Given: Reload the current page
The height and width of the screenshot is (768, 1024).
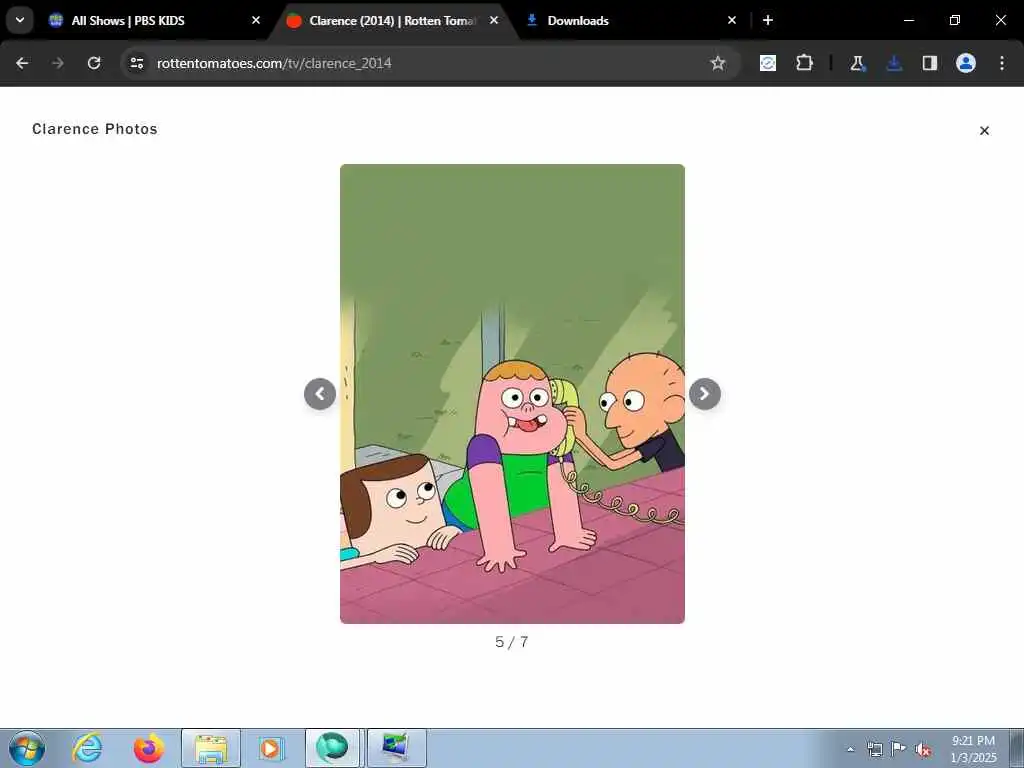Looking at the screenshot, I should pos(94,63).
